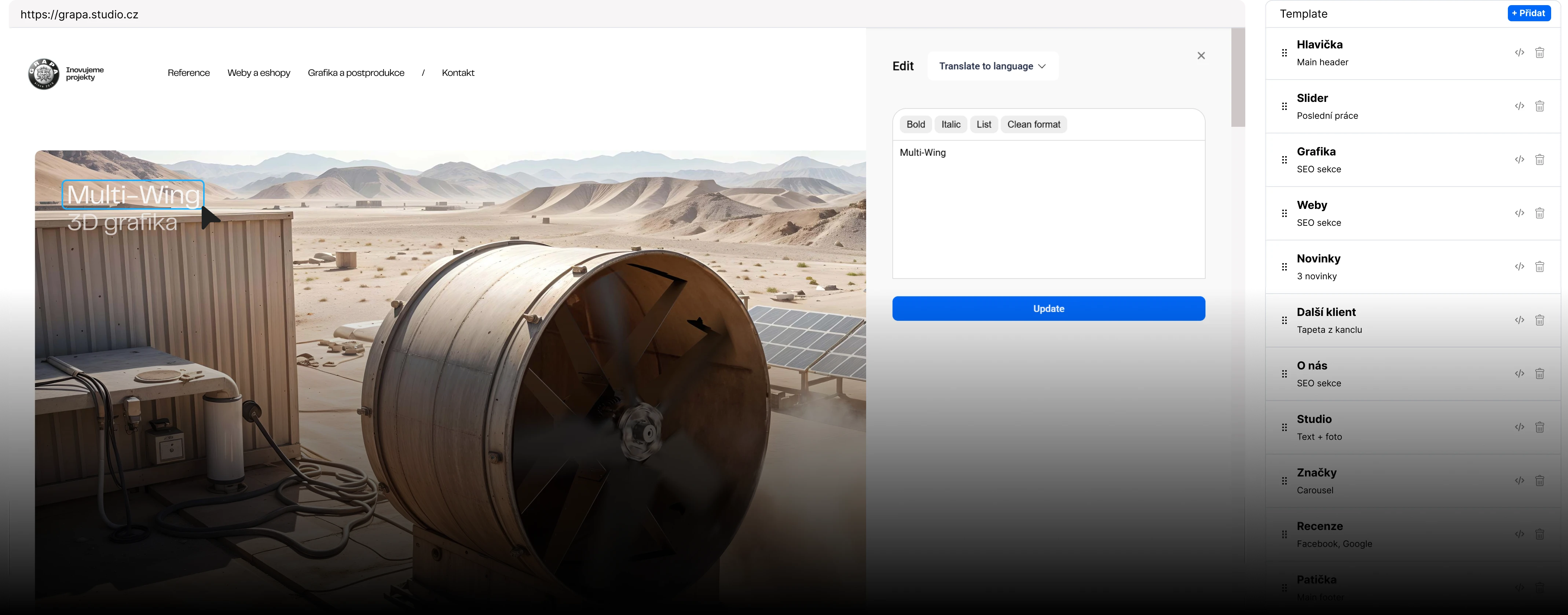Select Tapeta z kanclu label
This screenshot has width=1568, height=615.
1329,330
